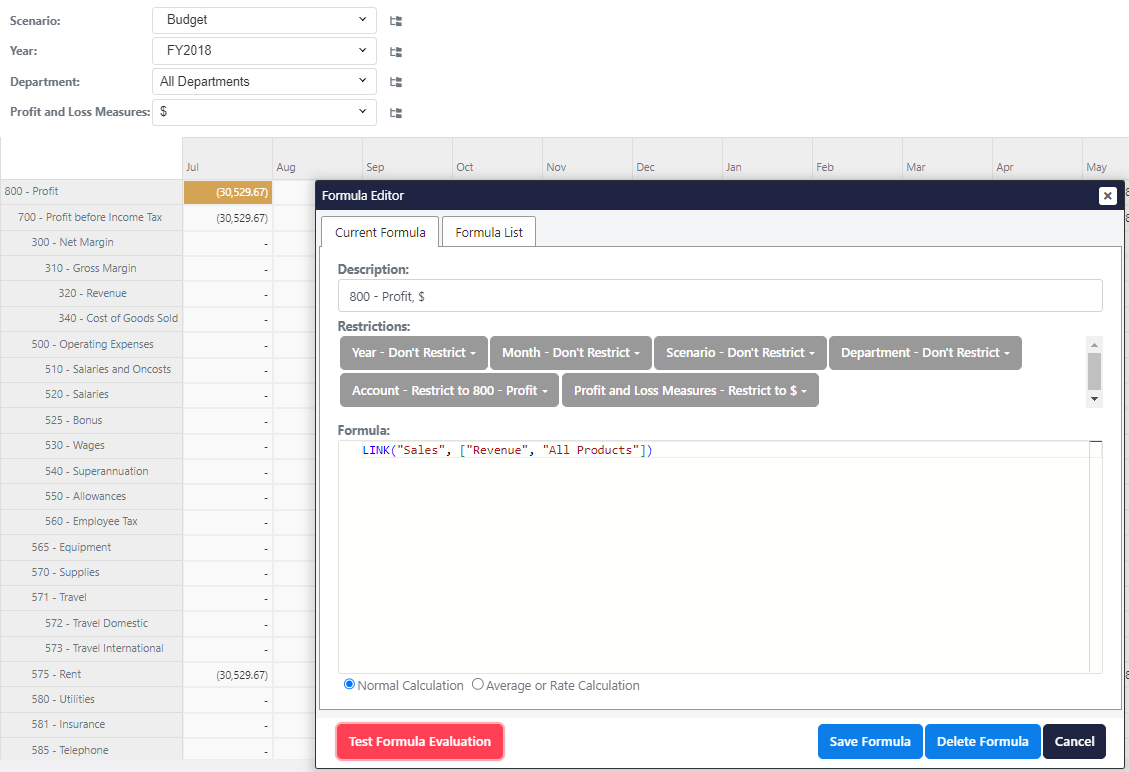This screenshot has width=1129, height=772.
Task: Choose Average or Rate Calculation option
Action: (x=478, y=685)
